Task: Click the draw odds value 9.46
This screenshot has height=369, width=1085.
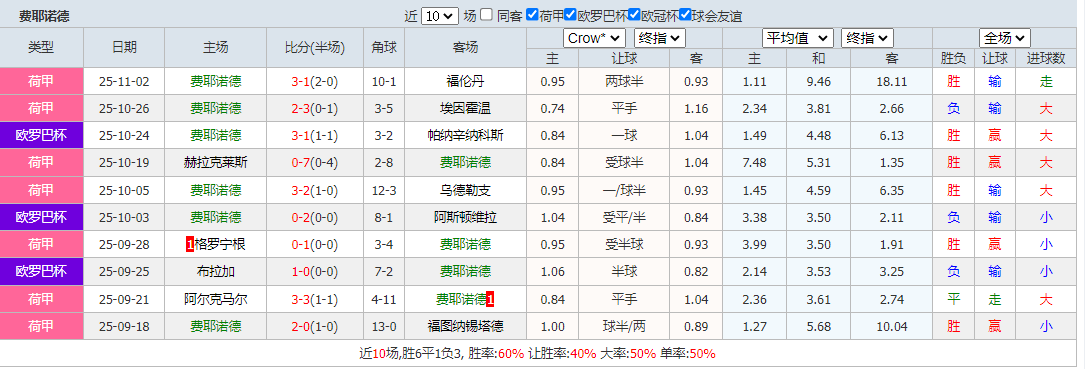Action: pyautogui.click(x=819, y=82)
